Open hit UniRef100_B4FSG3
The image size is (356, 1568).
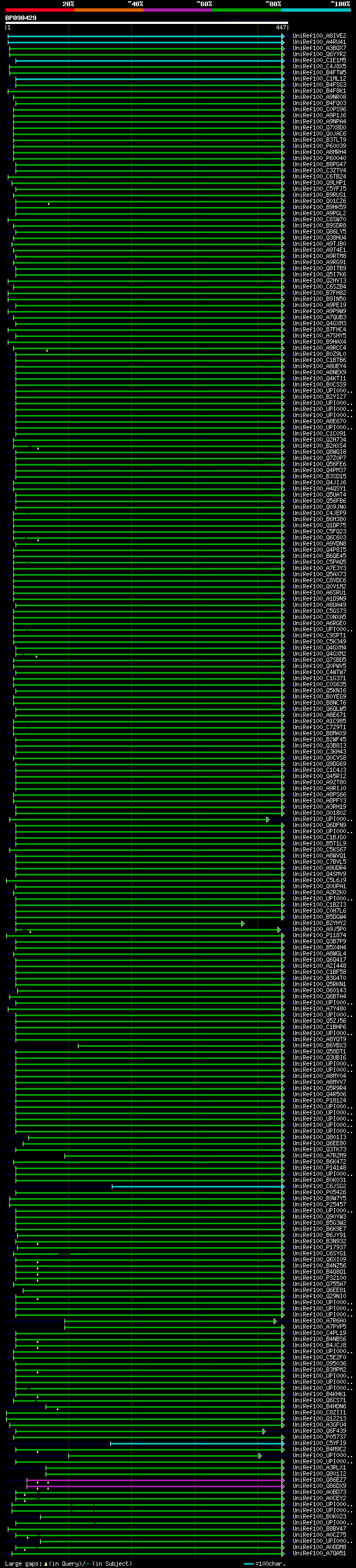click(319, 85)
